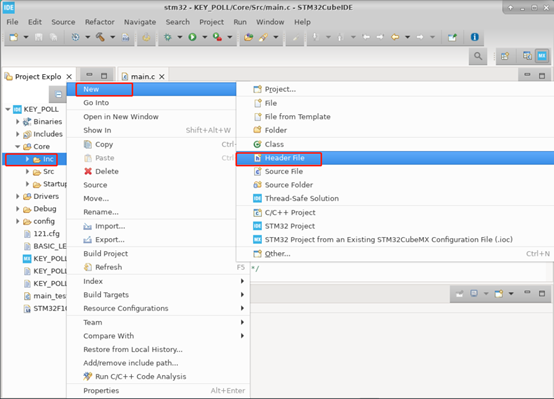Open dropdown next to New toolbar icon
The height and width of the screenshot is (399, 554).
(x=26, y=37)
